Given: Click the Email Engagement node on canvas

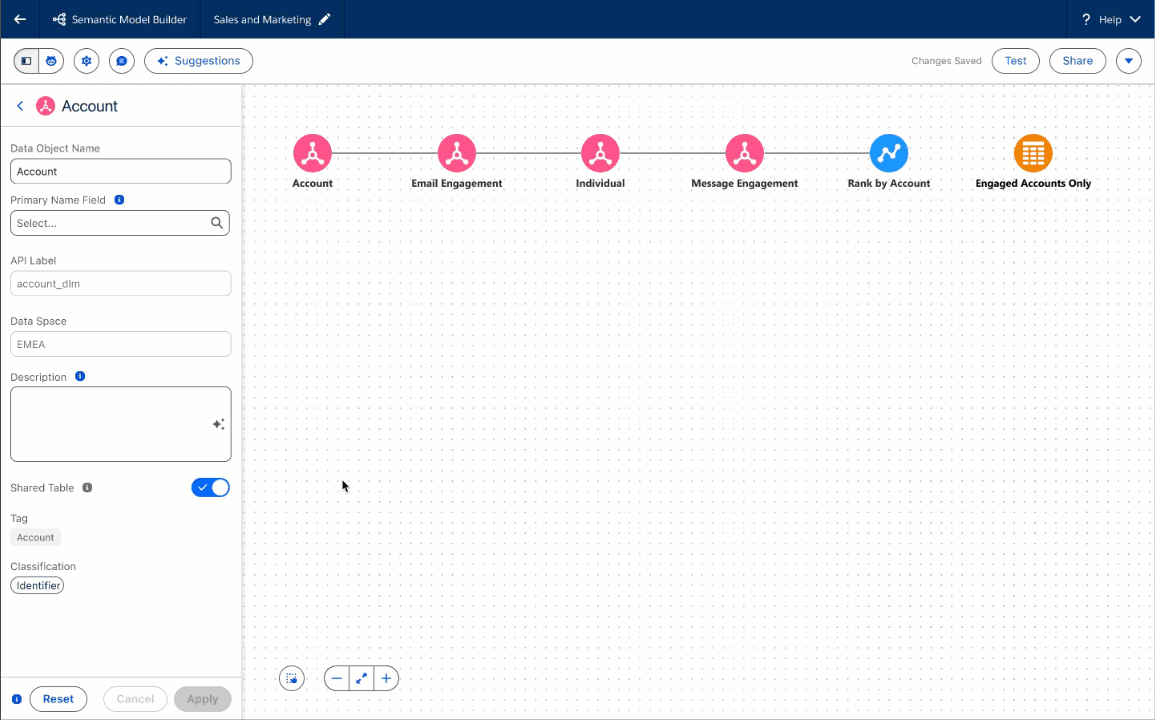Looking at the screenshot, I should point(457,154).
